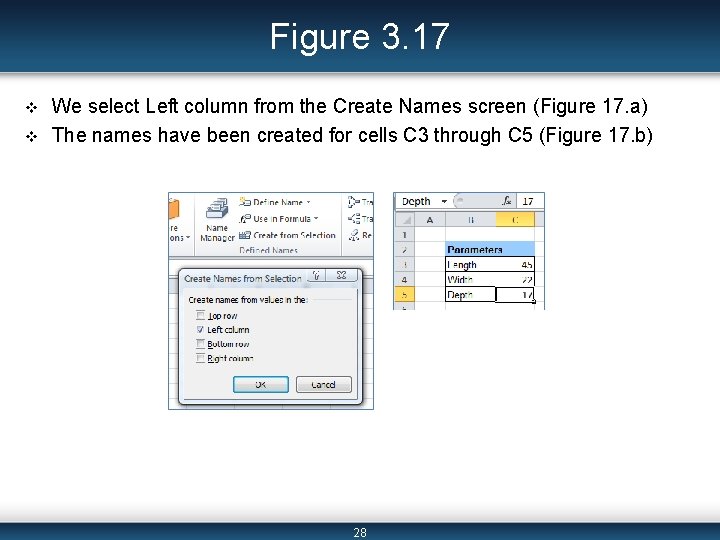Select column B header
Image resolution: width=720 pixels, height=540 pixels.
tap(471, 220)
